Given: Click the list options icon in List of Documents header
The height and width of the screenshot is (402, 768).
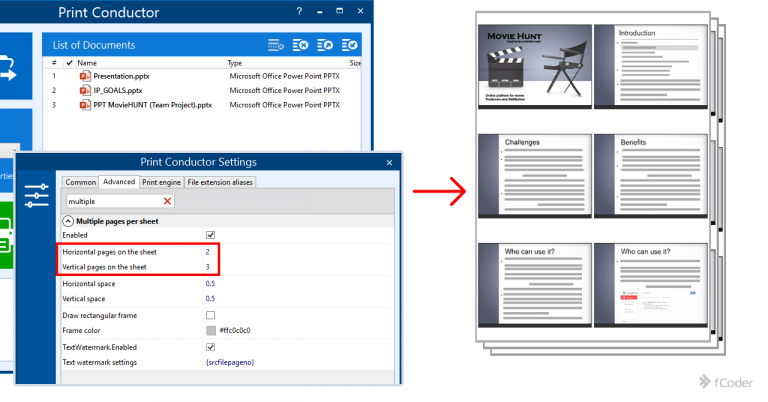Looking at the screenshot, I should click(276, 45).
